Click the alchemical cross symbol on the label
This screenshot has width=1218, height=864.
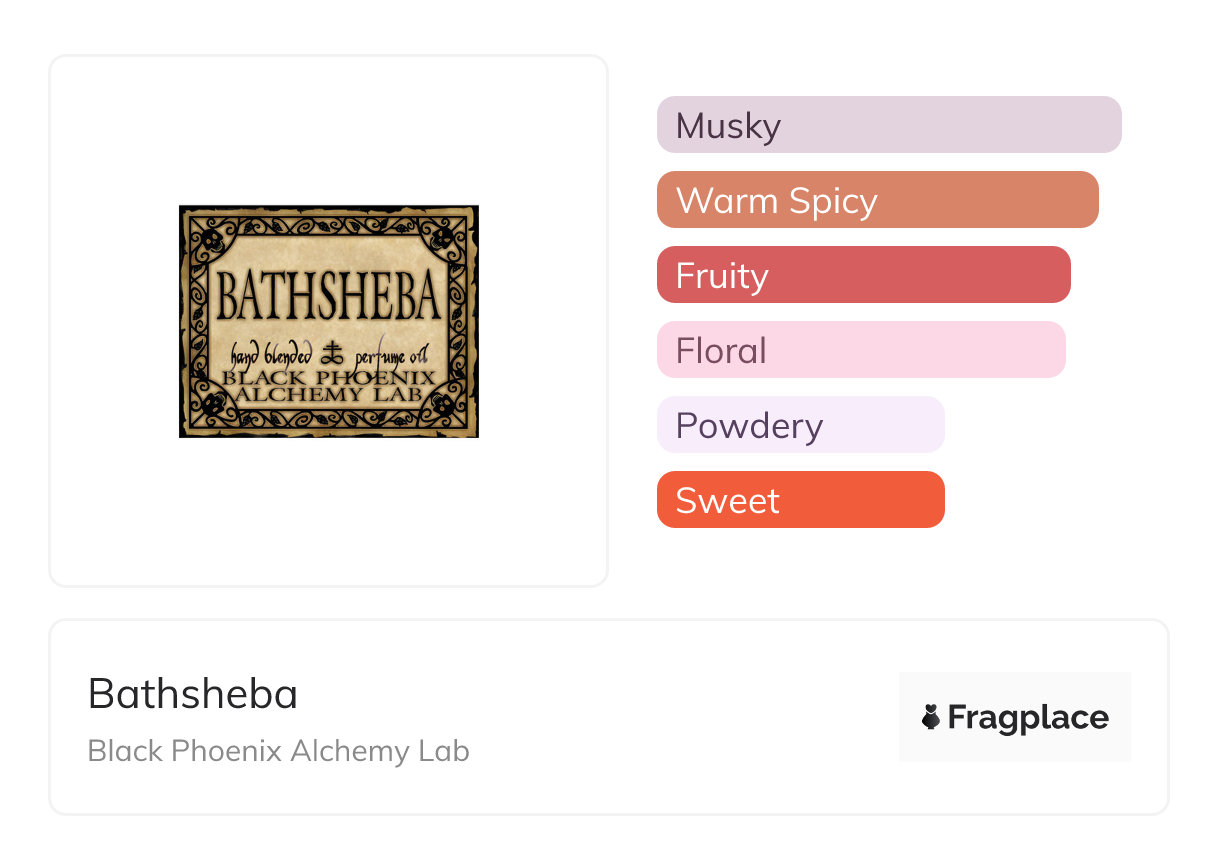330,354
